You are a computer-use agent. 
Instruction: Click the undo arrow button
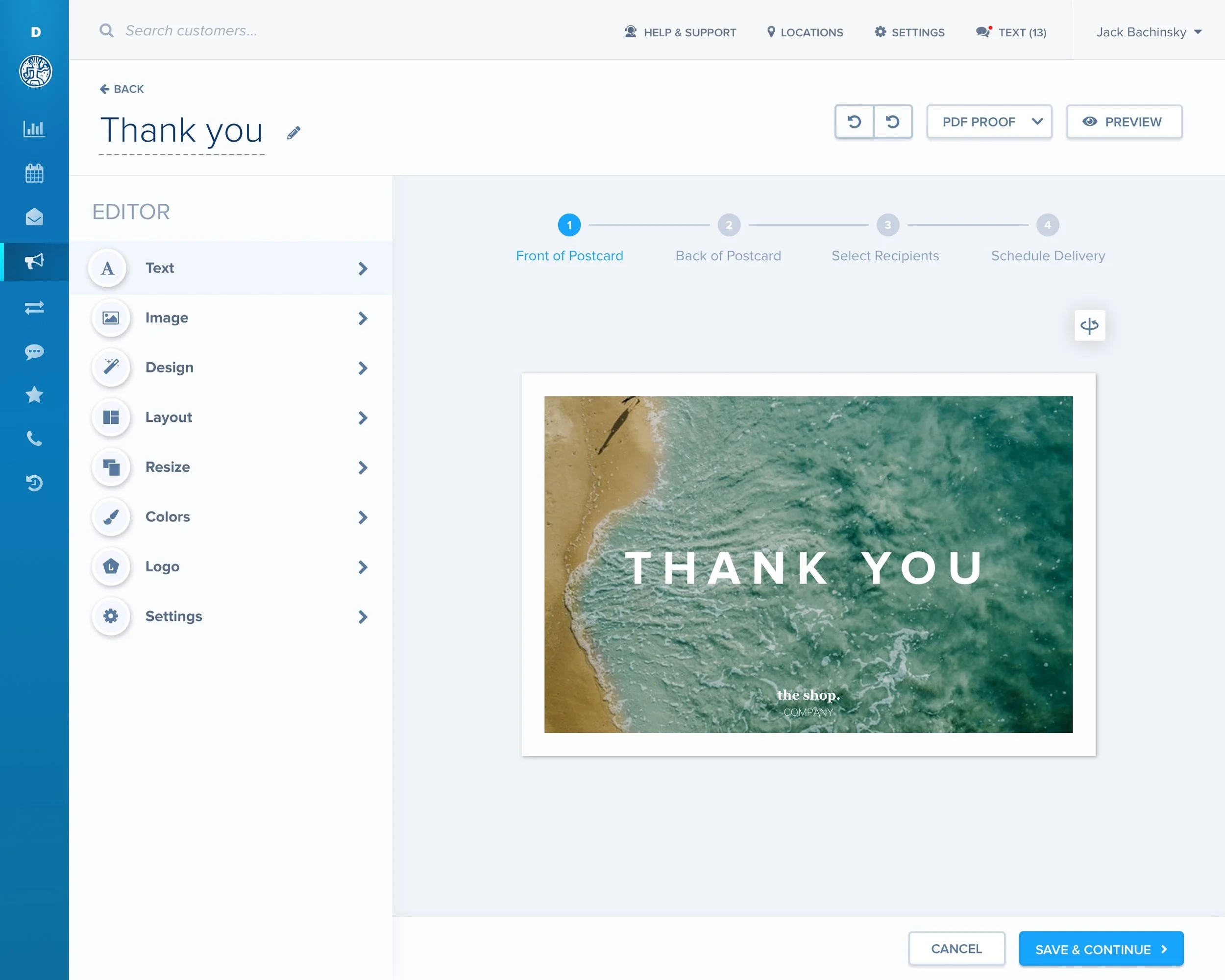tap(854, 122)
